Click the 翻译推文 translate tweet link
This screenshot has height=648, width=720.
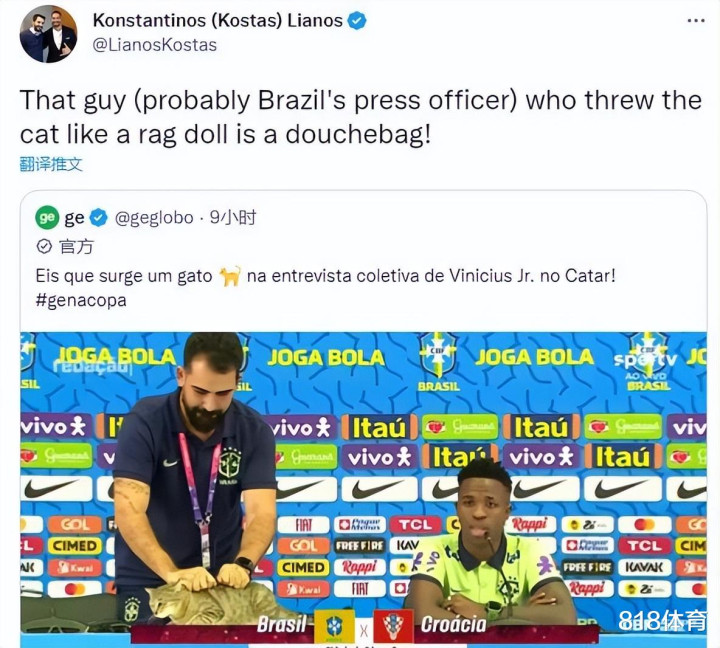coord(51,164)
